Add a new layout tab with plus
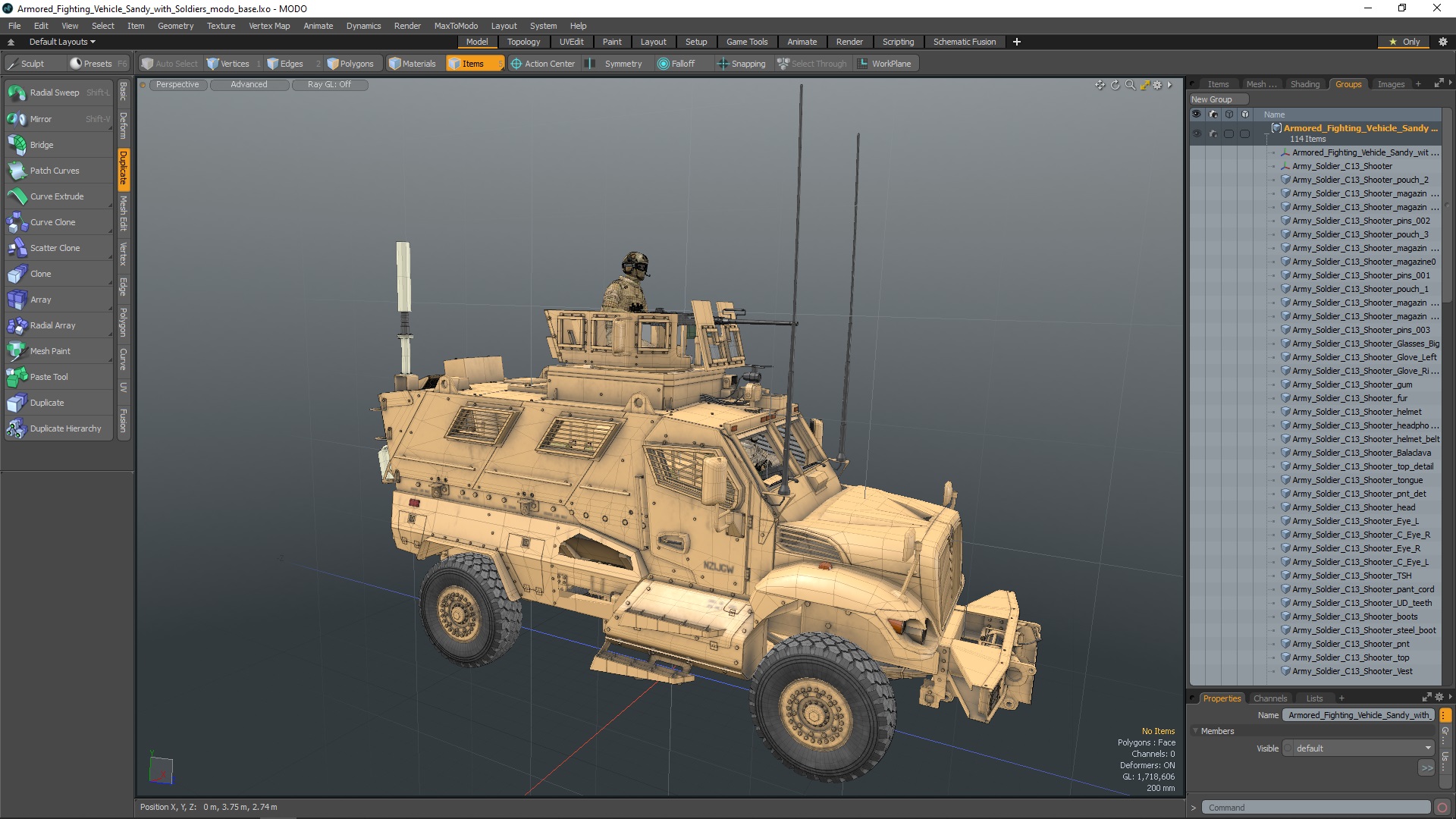The image size is (1456, 819). click(x=1016, y=42)
